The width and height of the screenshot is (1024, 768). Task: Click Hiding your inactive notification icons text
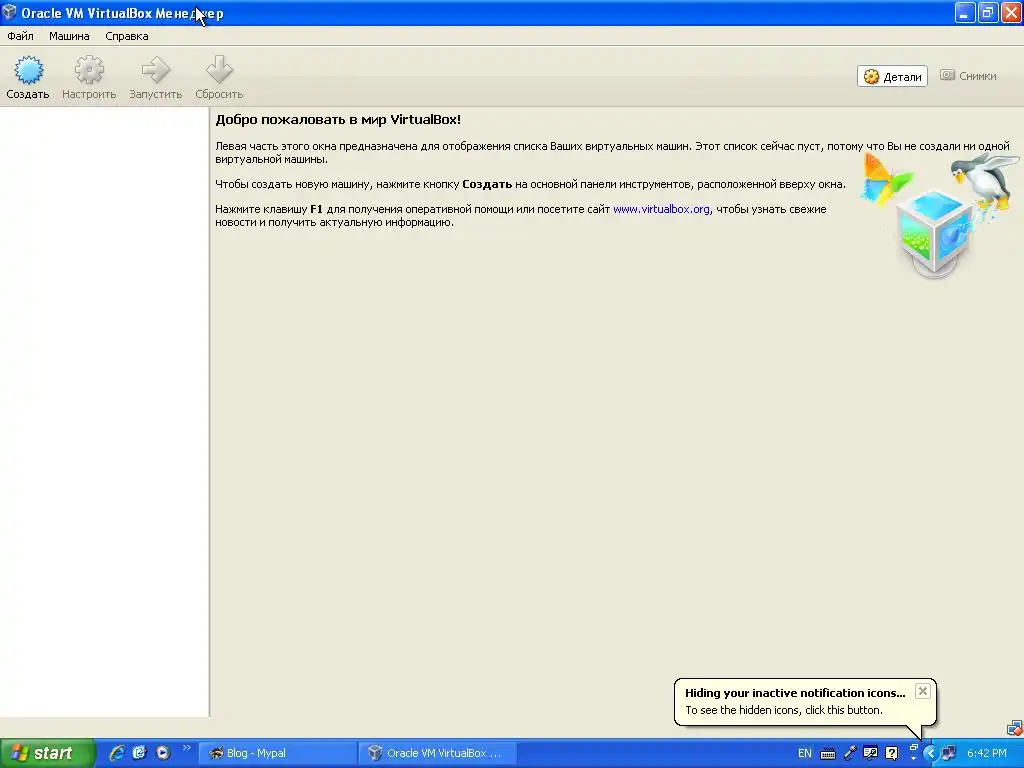click(x=795, y=693)
